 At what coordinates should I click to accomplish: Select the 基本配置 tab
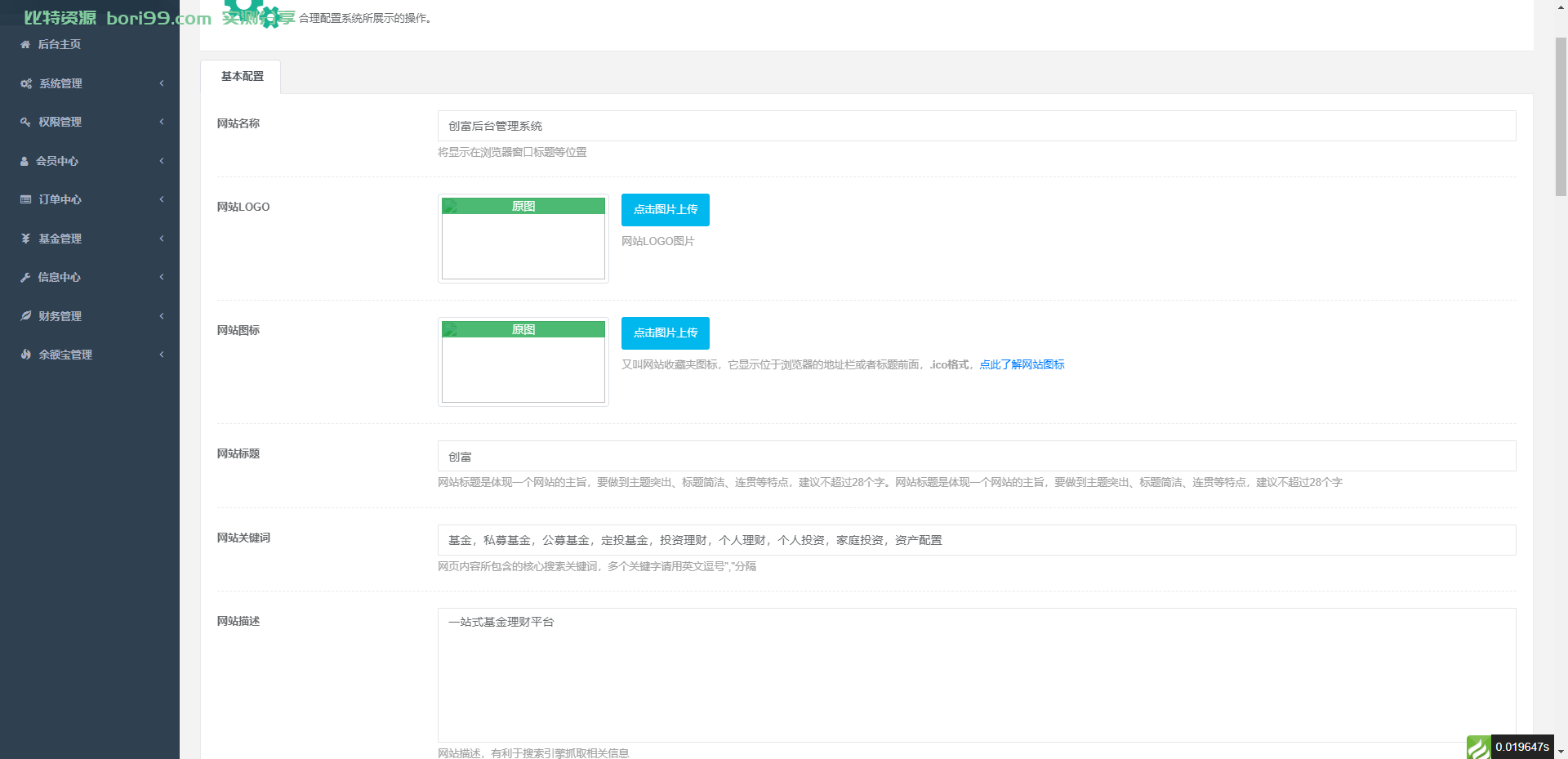click(241, 76)
